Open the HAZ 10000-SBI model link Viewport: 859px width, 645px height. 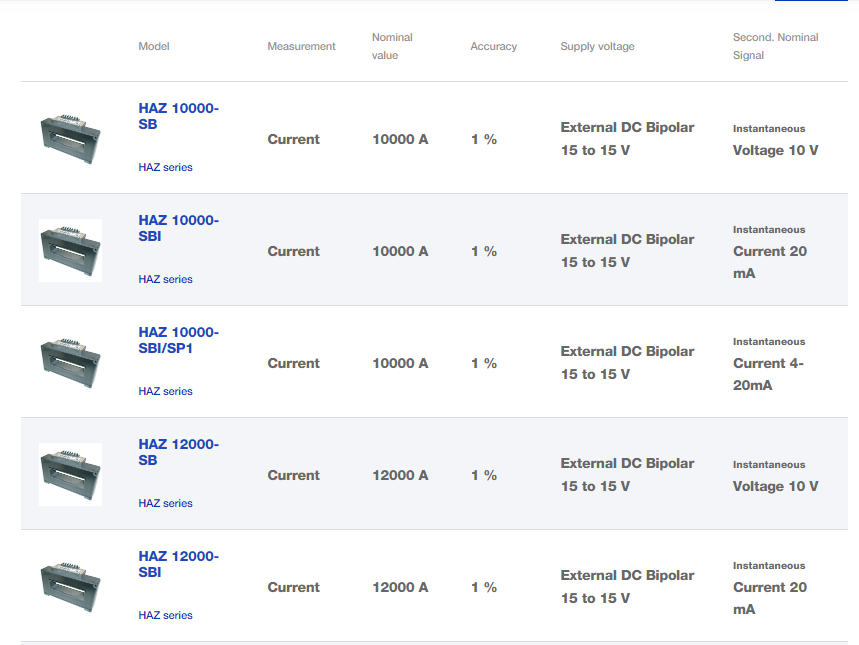[178, 228]
